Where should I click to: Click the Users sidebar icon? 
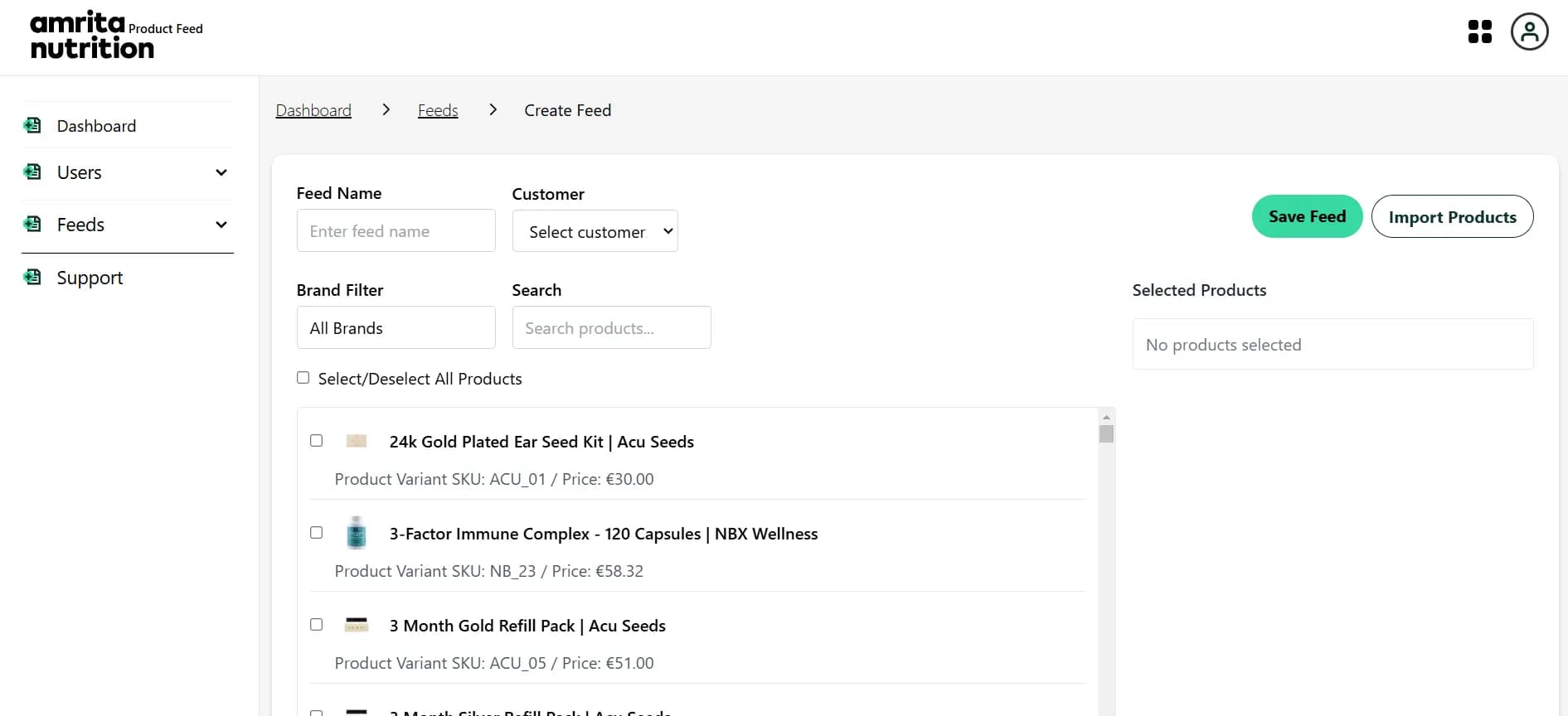tap(32, 172)
